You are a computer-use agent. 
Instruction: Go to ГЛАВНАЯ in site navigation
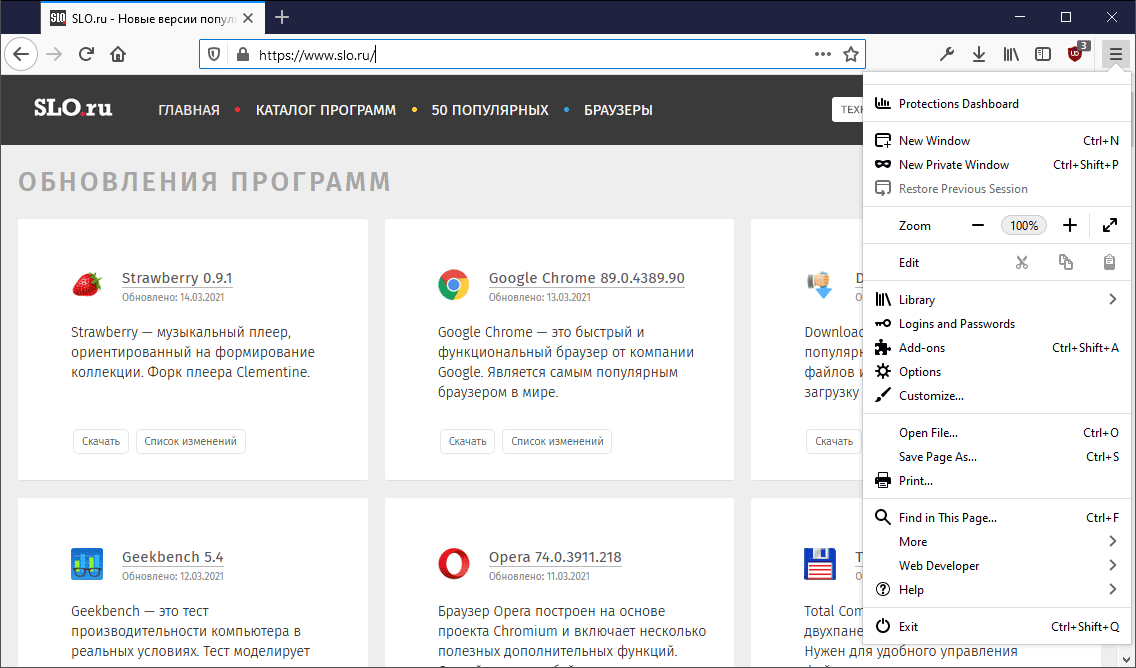point(189,110)
